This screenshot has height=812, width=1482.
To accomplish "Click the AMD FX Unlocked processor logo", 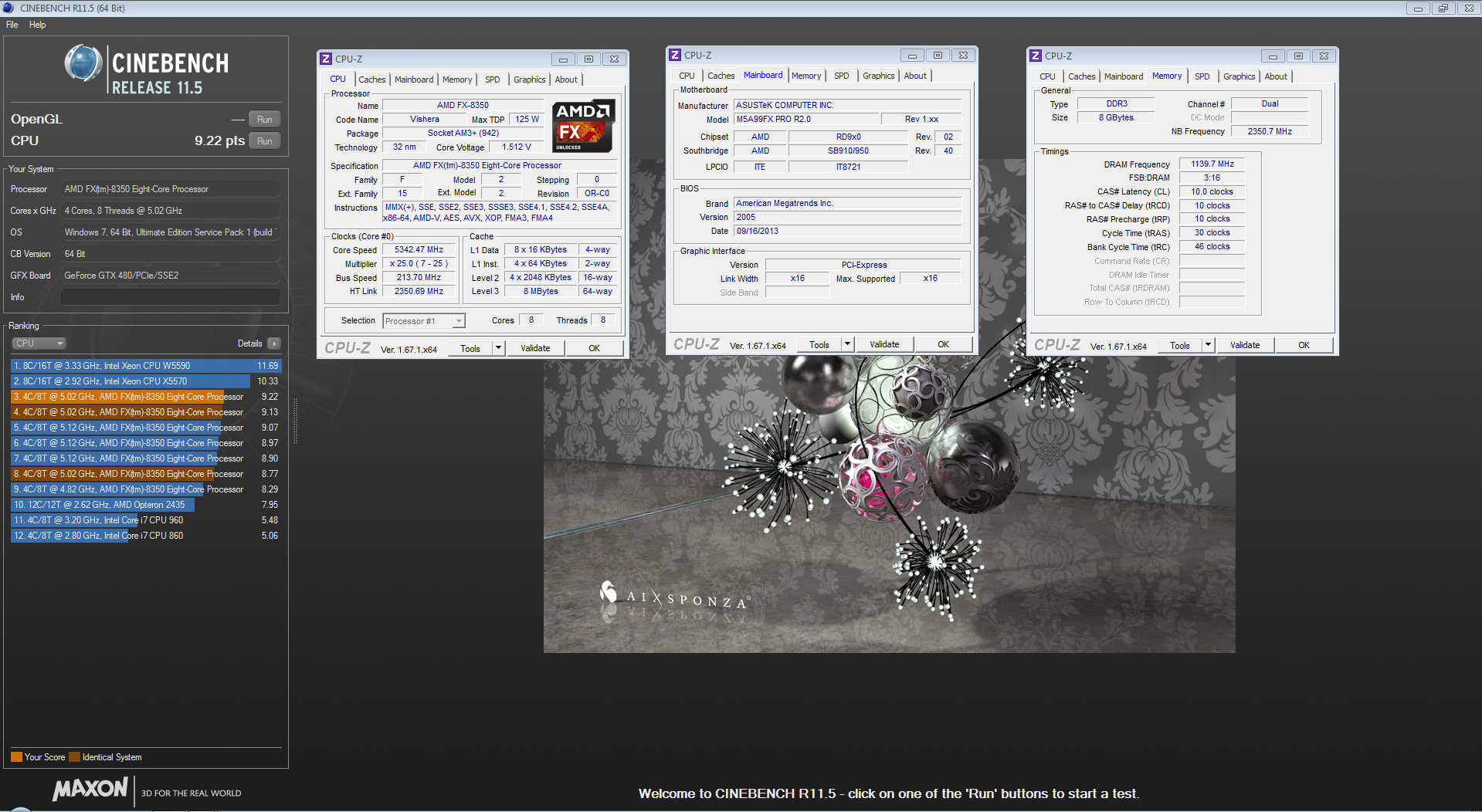I will (x=585, y=126).
